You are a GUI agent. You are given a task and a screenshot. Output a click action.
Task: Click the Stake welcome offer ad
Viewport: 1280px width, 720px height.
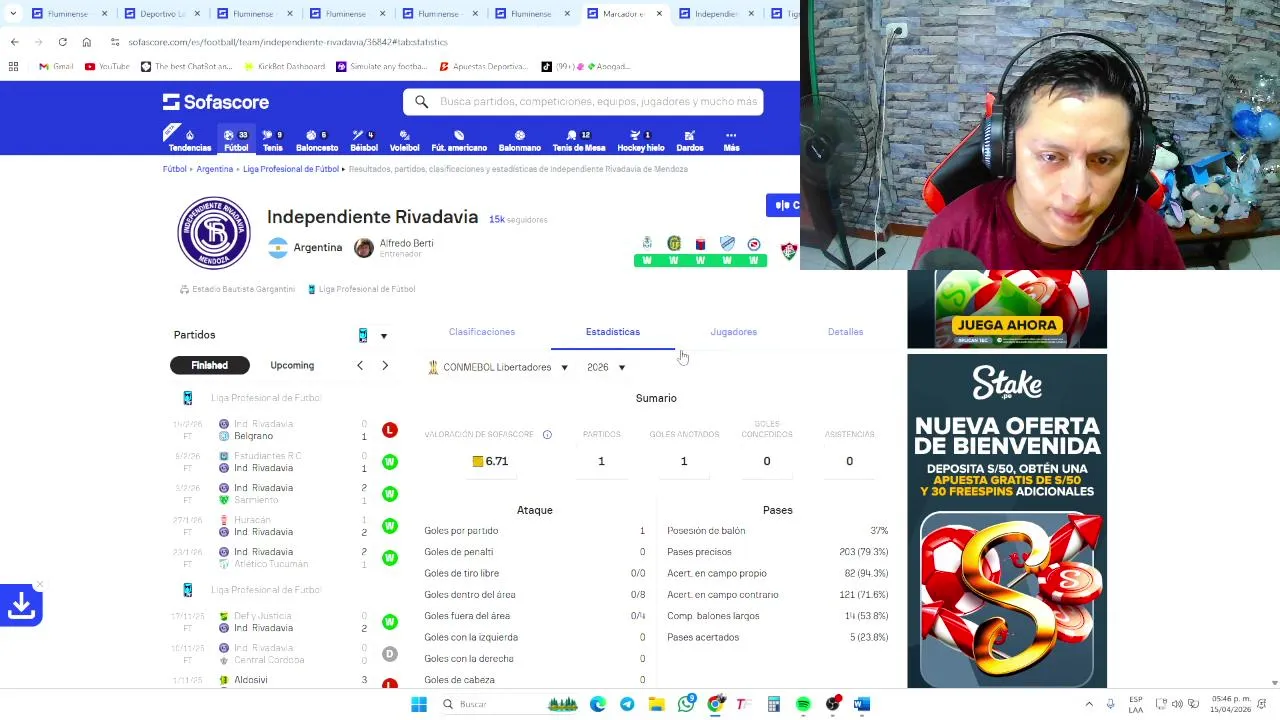(1007, 521)
